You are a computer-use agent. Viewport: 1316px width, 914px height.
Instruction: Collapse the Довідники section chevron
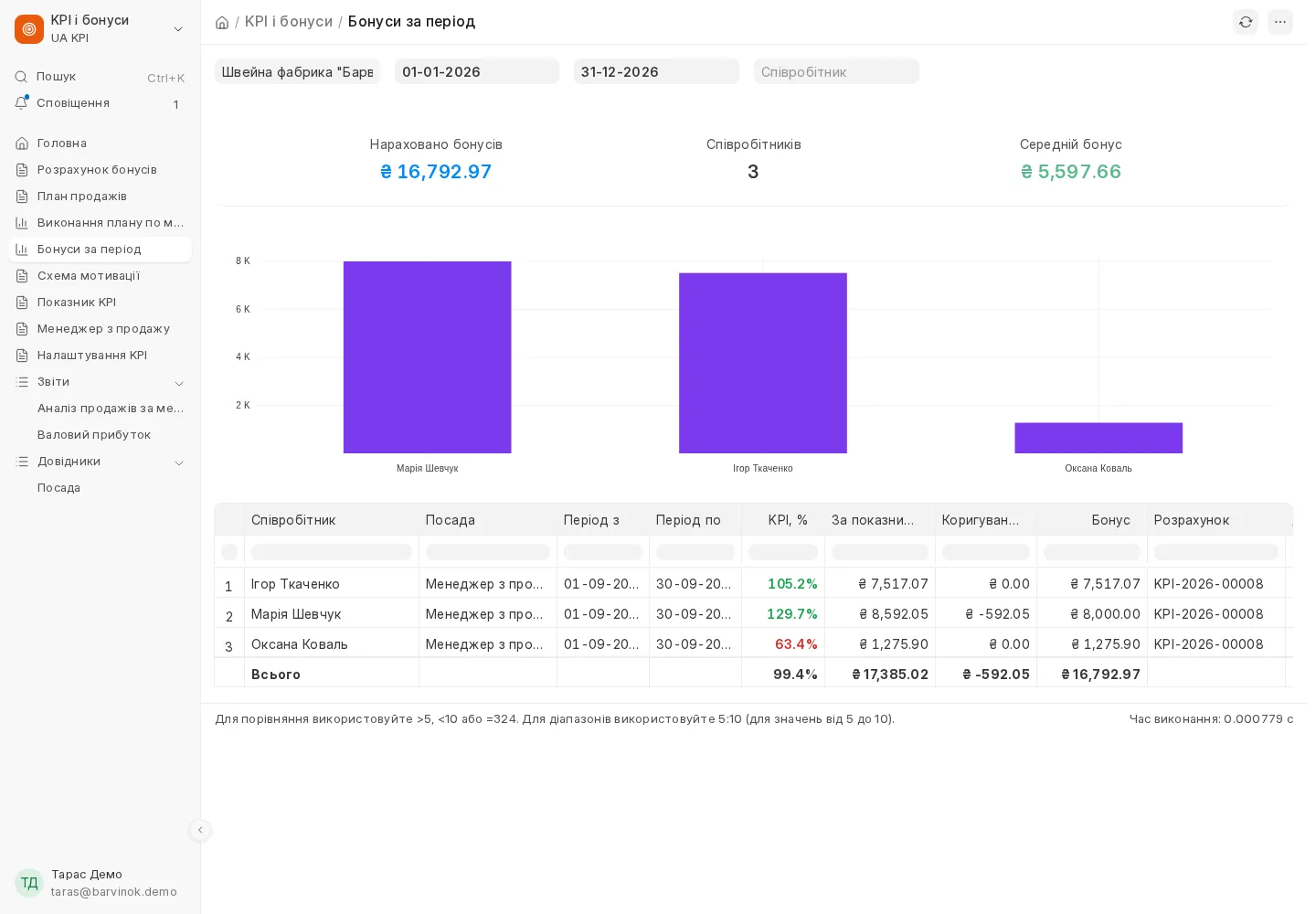pos(179,462)
